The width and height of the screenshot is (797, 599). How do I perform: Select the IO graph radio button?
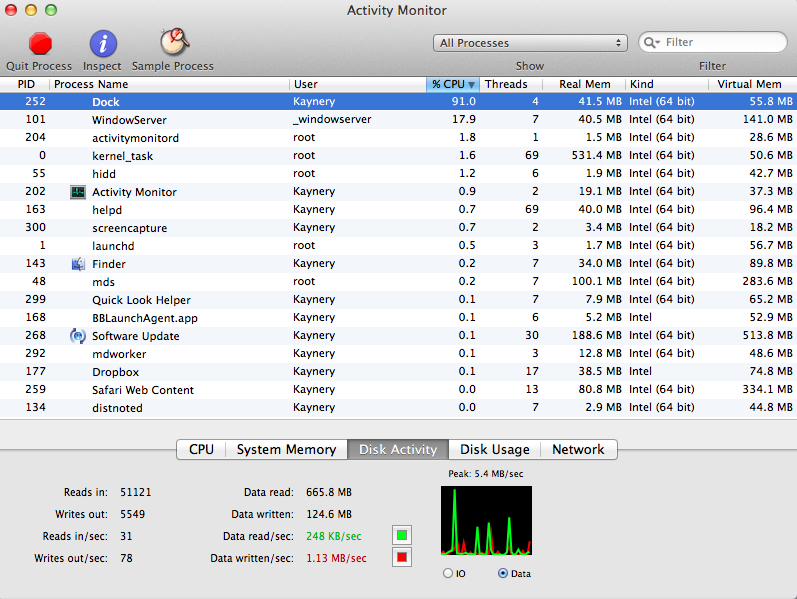coord(448,573)
